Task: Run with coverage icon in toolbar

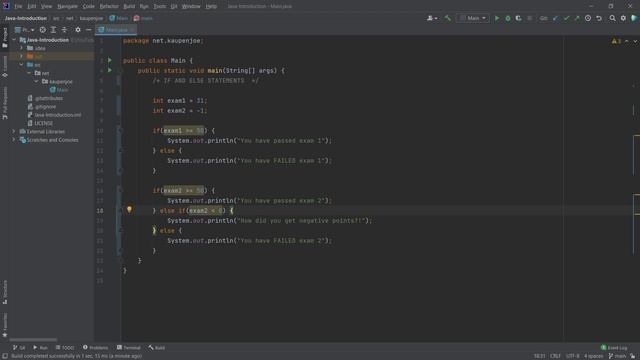Action: [518, 18]
